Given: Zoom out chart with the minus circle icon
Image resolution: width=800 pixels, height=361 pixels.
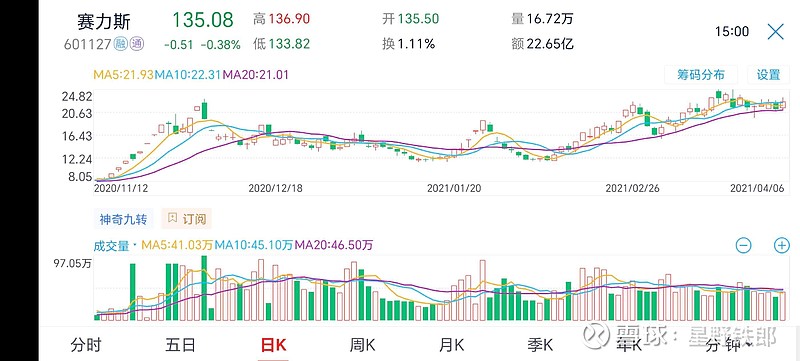Looking at the screenshot, I should coord(743,245).
